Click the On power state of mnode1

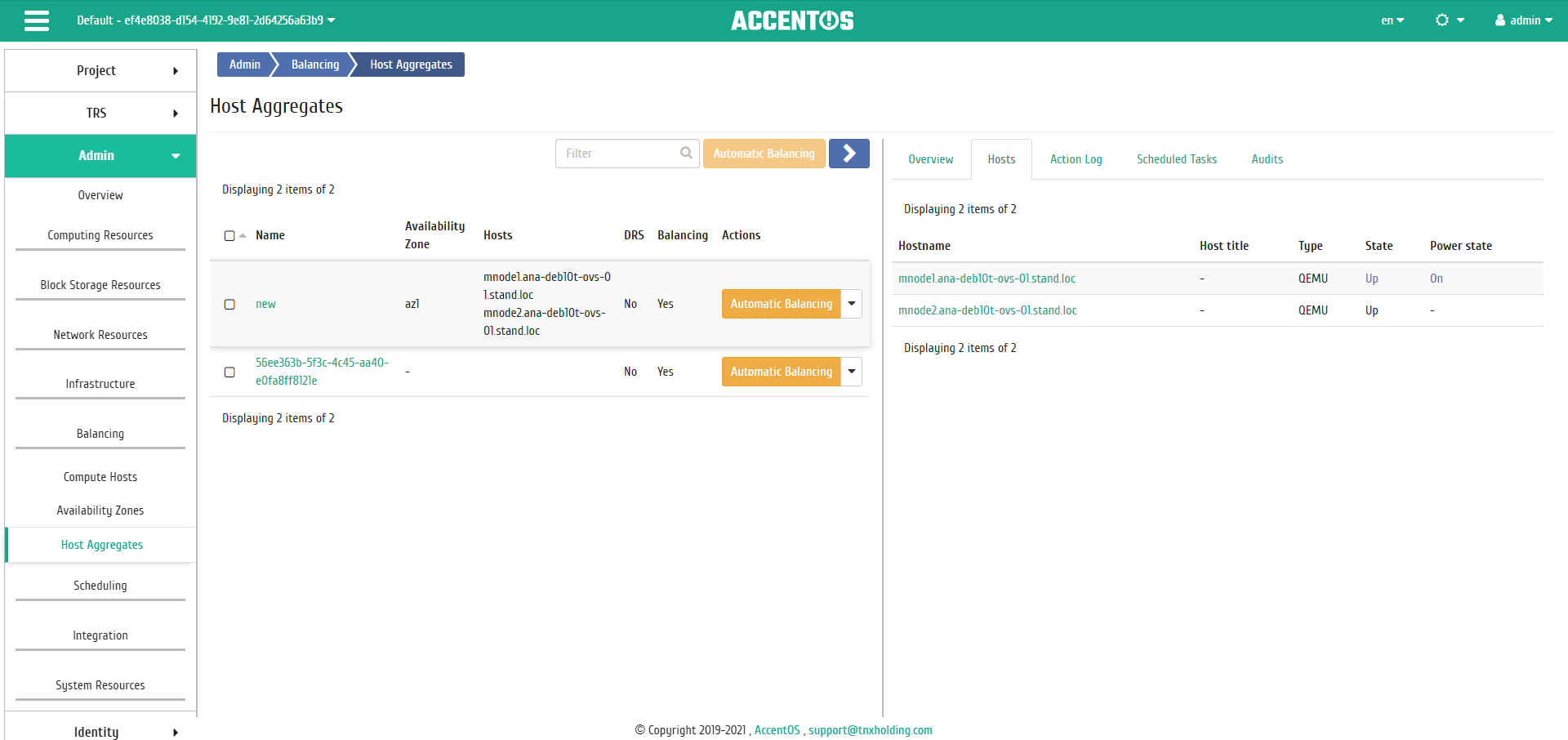point(1436,279)
